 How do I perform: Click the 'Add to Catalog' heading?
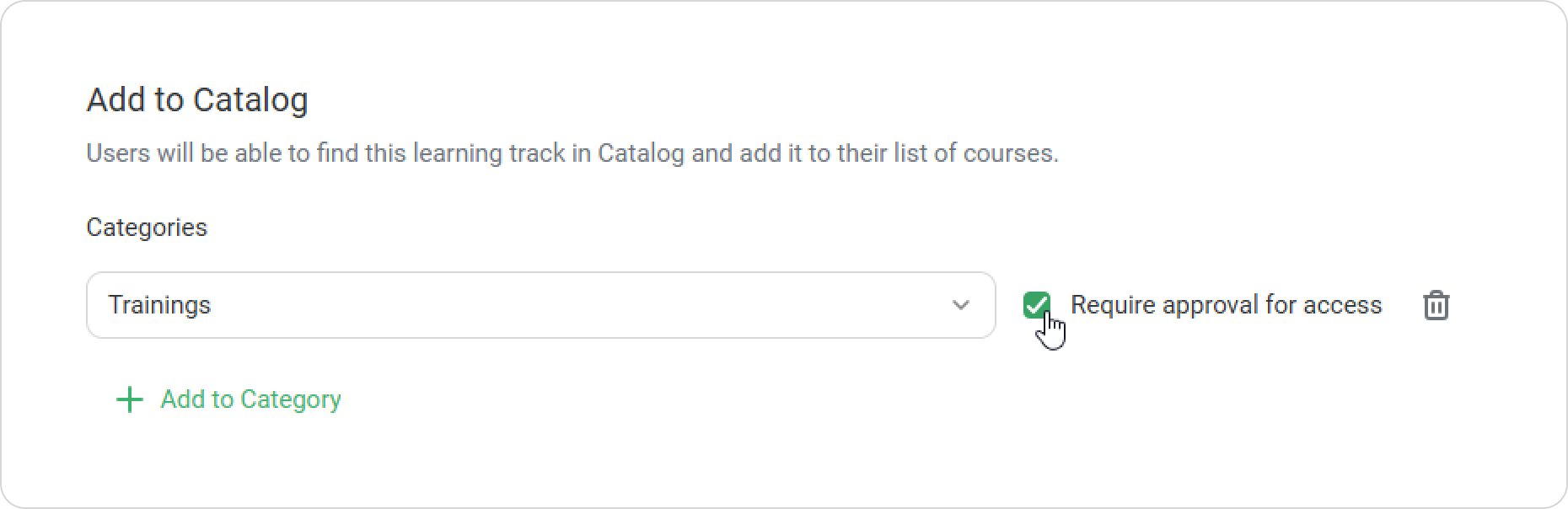[197, 99]
